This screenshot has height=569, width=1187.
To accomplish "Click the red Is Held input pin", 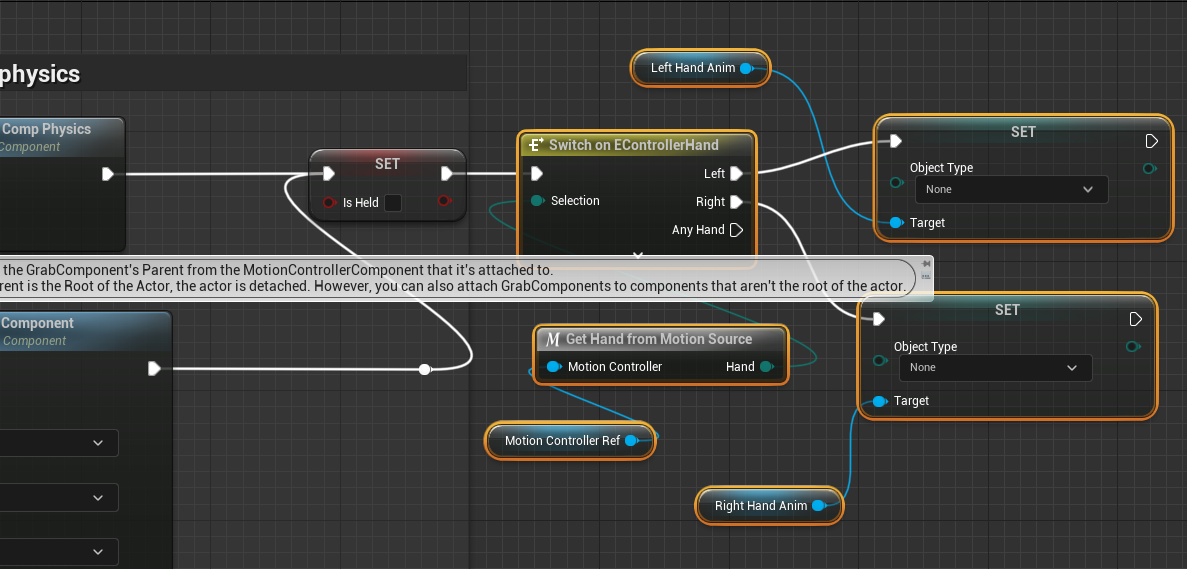I will (329, 202).
